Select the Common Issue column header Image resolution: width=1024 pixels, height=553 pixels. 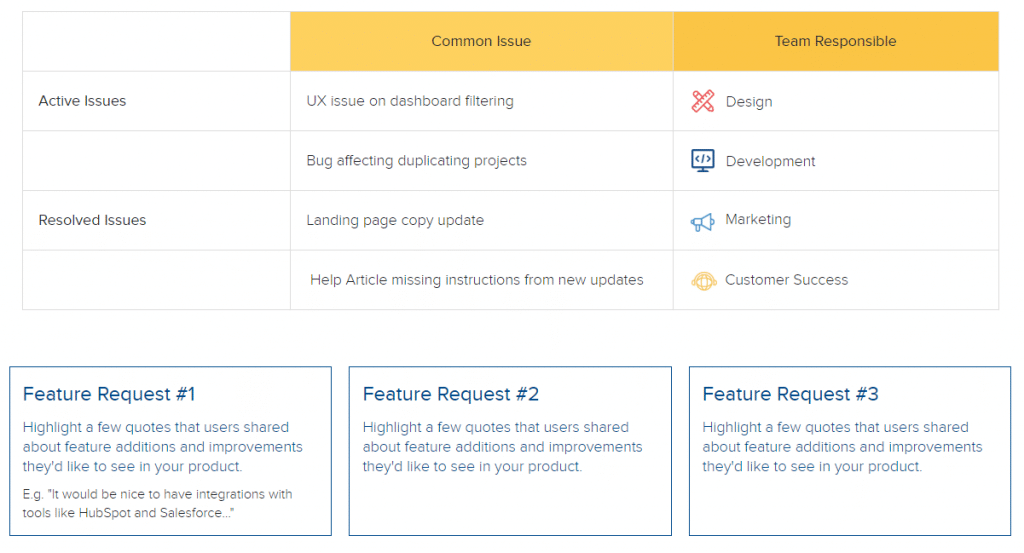[481, 41]
